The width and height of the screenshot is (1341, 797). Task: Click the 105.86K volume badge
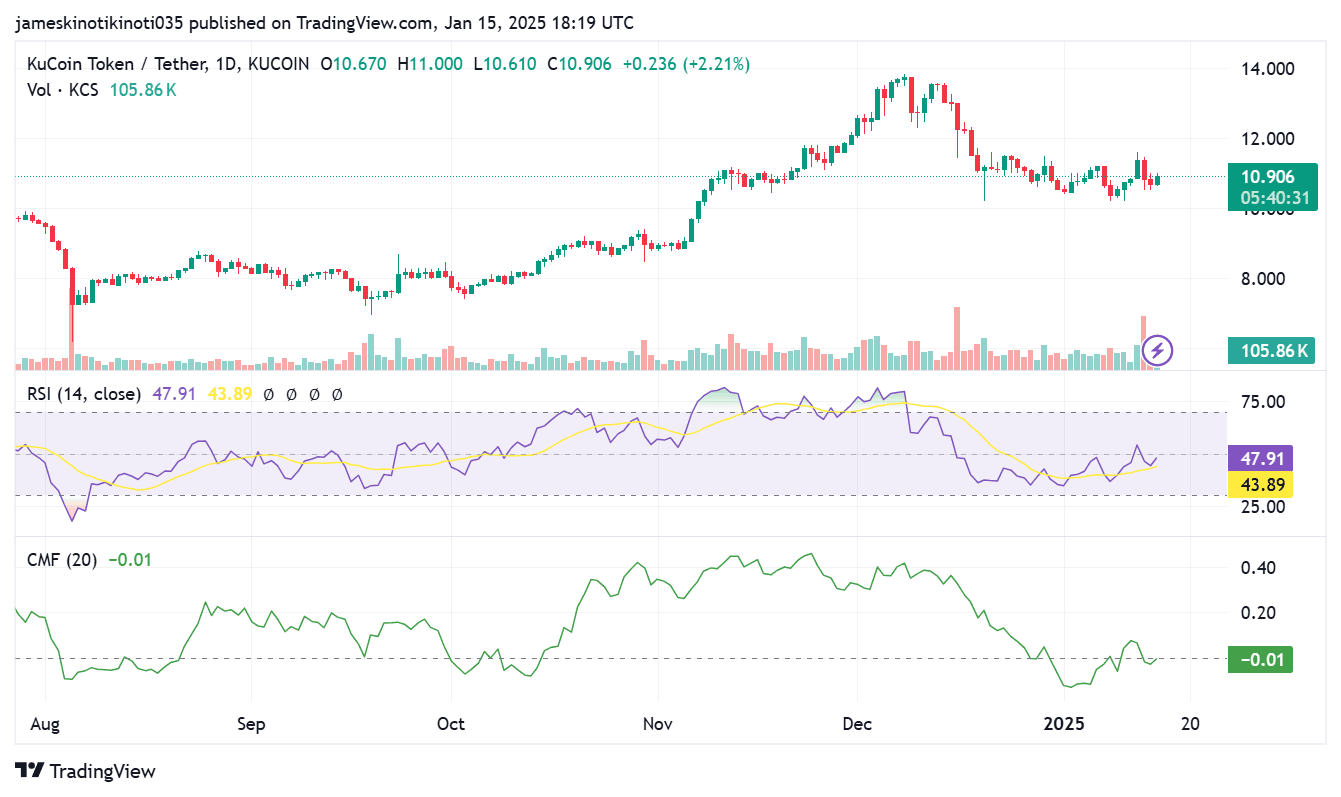pyautogui.click(x=1271, y=350)
